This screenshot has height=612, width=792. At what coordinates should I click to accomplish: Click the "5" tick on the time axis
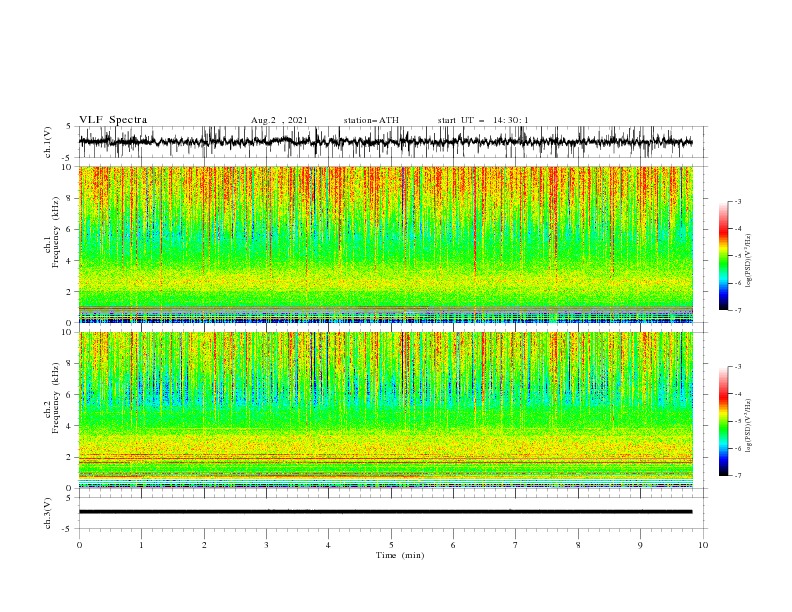[x=391, y=545]
